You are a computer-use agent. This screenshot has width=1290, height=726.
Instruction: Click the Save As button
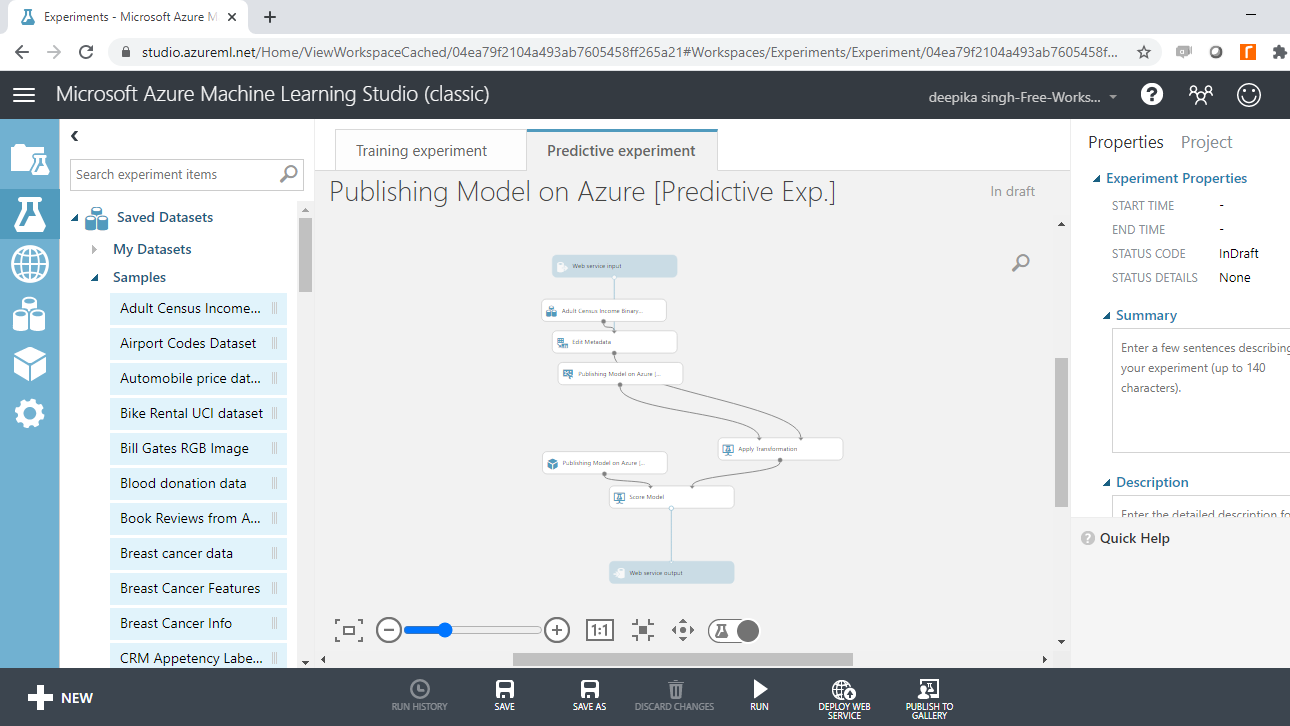coord(589,696)
